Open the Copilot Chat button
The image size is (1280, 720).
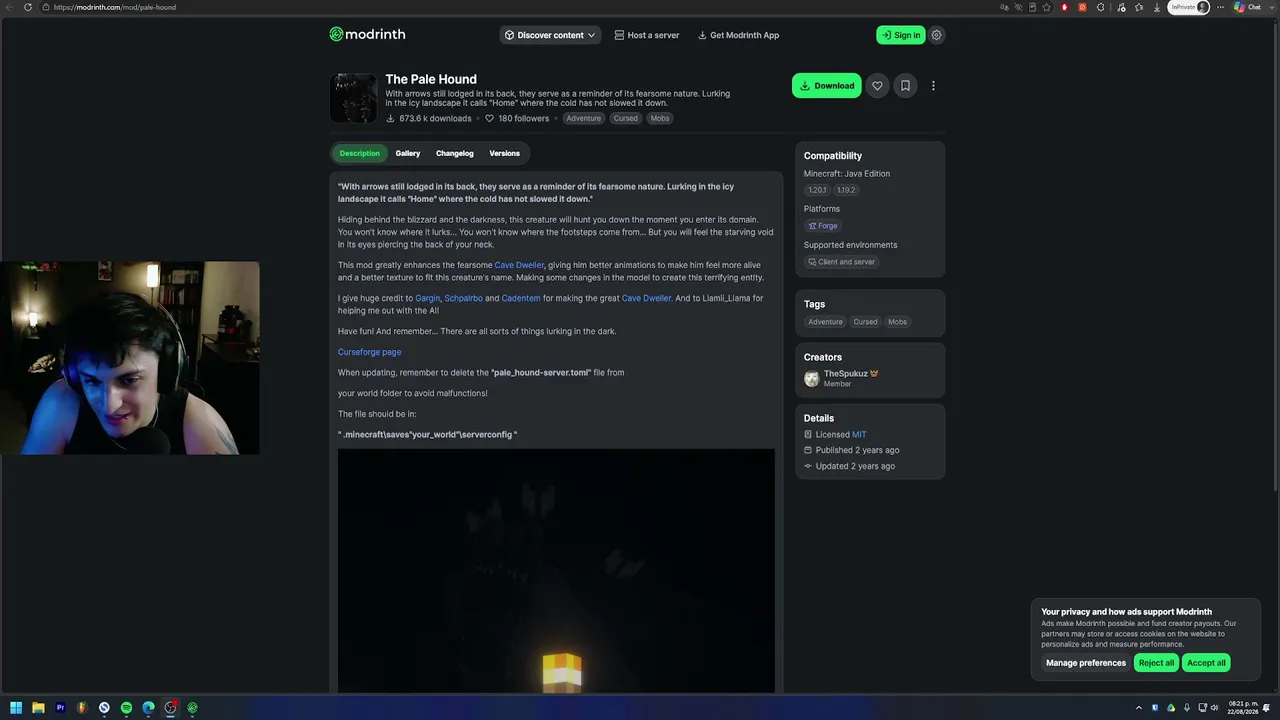(1247, 7)
